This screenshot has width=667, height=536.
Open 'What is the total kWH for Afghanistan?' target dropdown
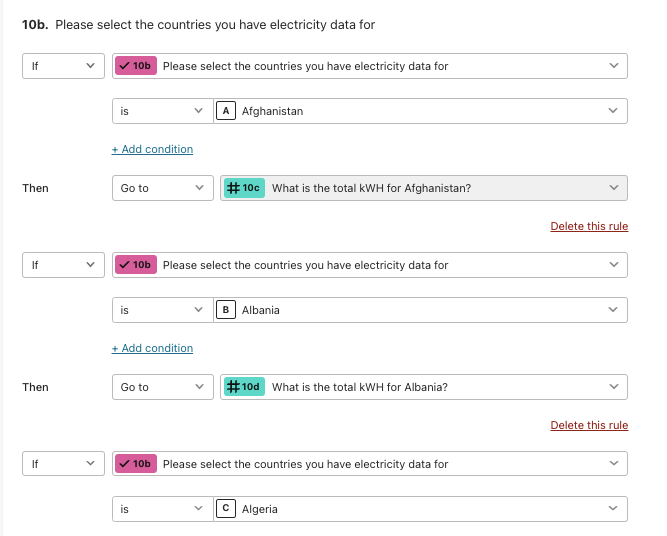[x=424, y=188]
